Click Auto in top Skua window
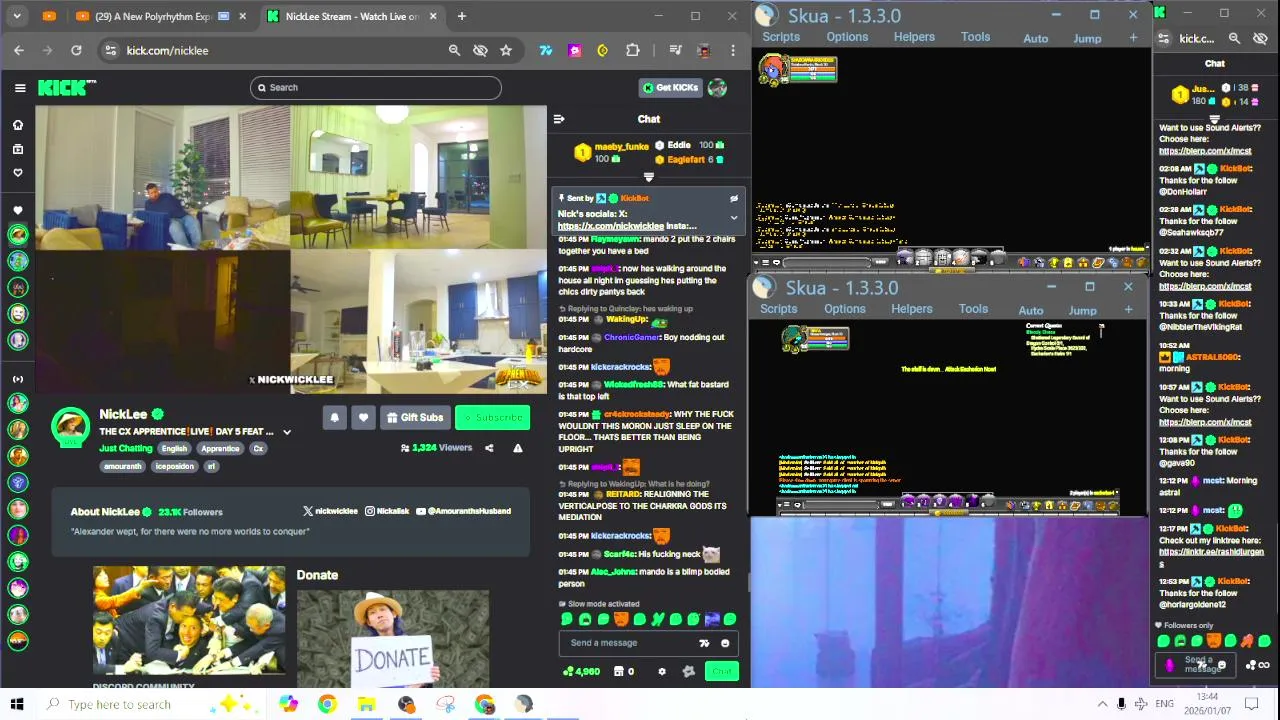 click(1036, 38)
